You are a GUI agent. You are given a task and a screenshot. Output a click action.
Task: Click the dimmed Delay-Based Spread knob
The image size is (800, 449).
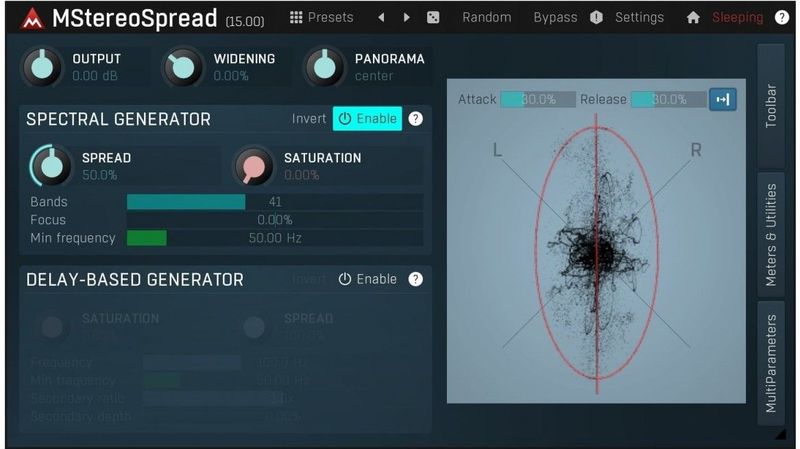(x=254, y=327)
